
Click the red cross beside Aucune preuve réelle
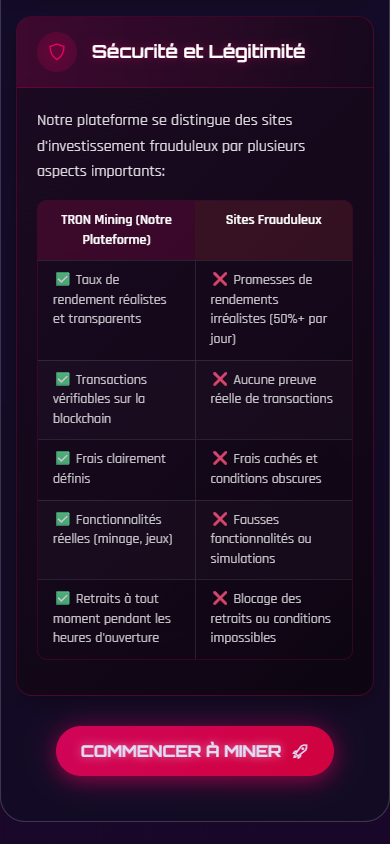(220, 379)
